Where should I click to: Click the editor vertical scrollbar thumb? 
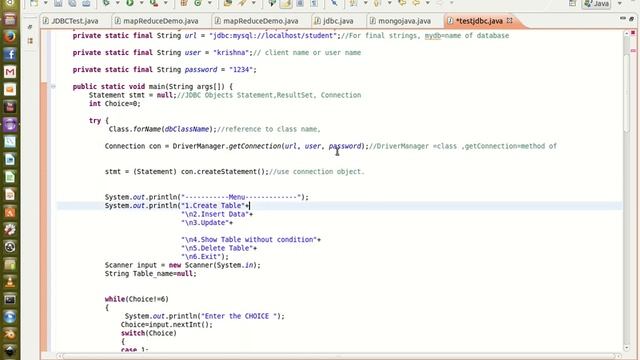coord(627,93)
